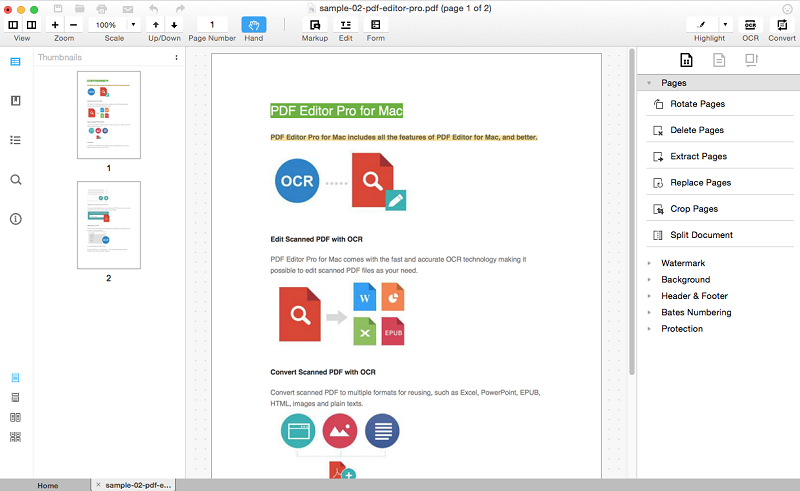Click the print icon in title bar
This screenshot has width=800, height=491.
[102, 9]
